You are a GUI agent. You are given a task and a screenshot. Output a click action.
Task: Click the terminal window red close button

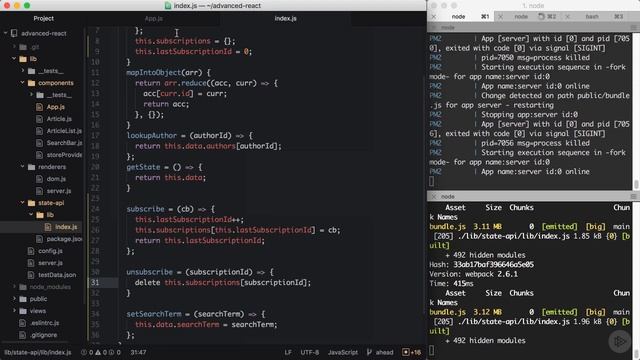tap(434, 5)
